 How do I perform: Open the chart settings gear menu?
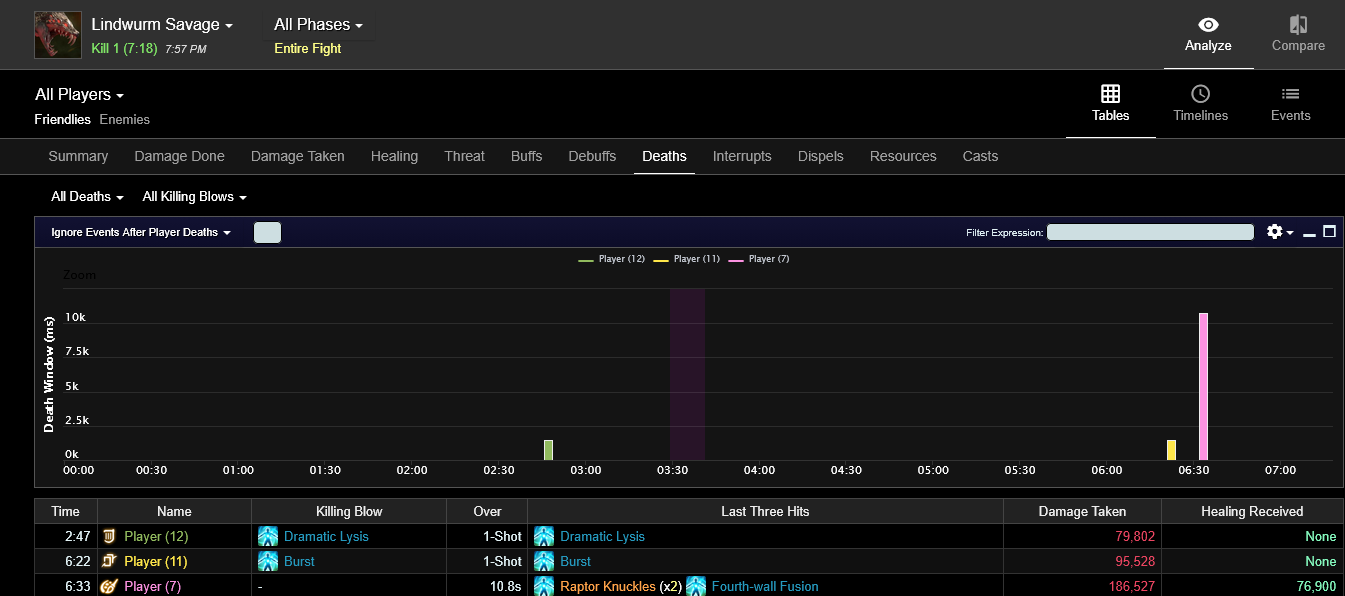click(1279, 232)
